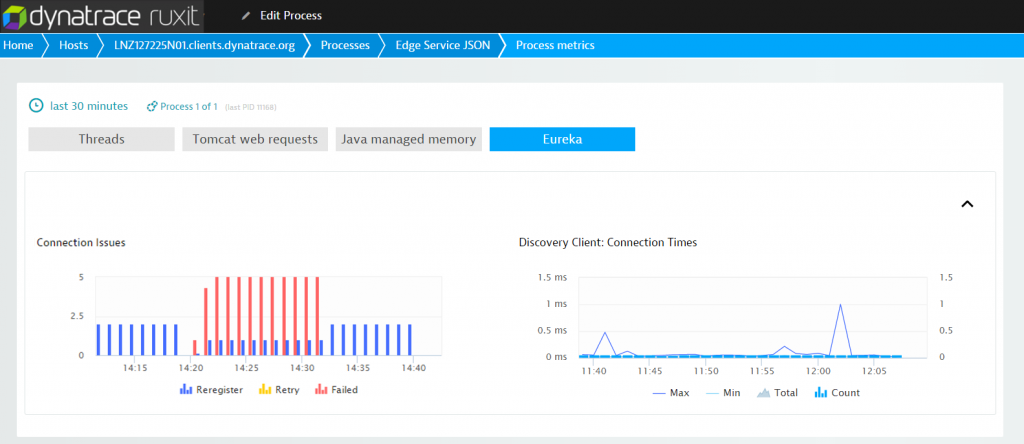
Task: Toggle Count series in legend
Action: pyautogui.click(x=837, y=393)
